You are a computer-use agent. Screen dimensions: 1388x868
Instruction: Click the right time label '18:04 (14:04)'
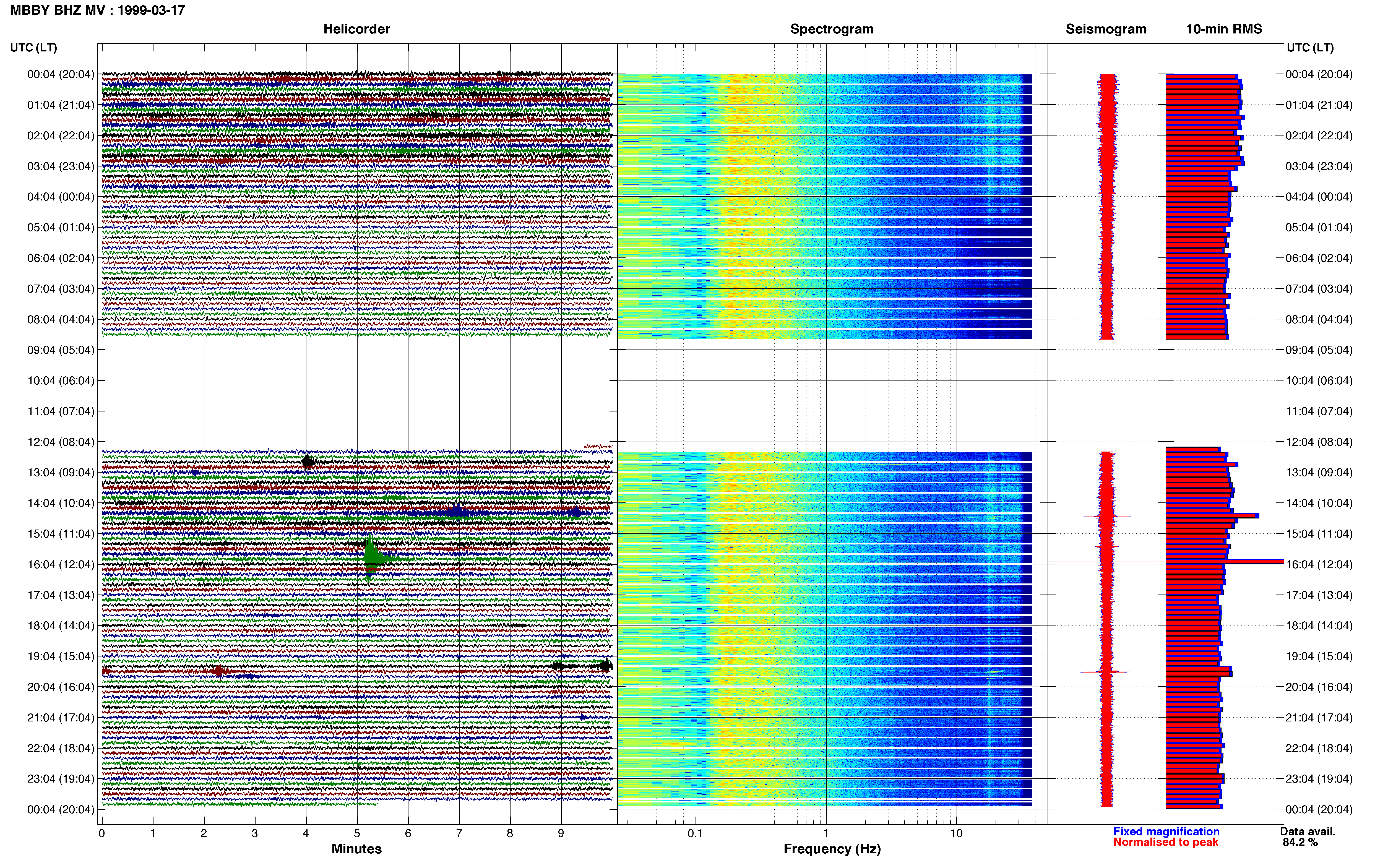pos(1319,626)
